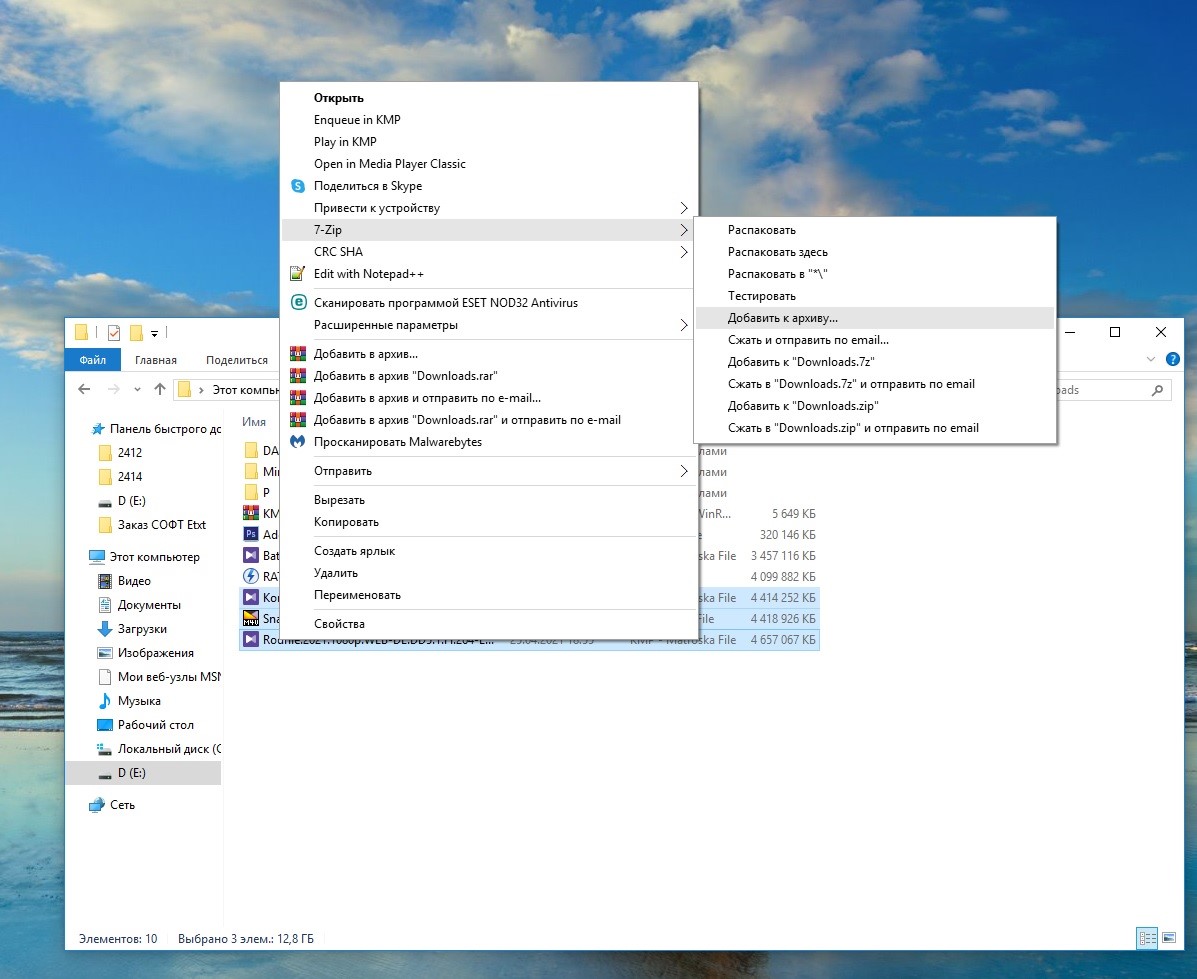Open the Файл ribbon tab
Image resolution: width=1197 pixels, height=979 pixels.
coord(93,360)
